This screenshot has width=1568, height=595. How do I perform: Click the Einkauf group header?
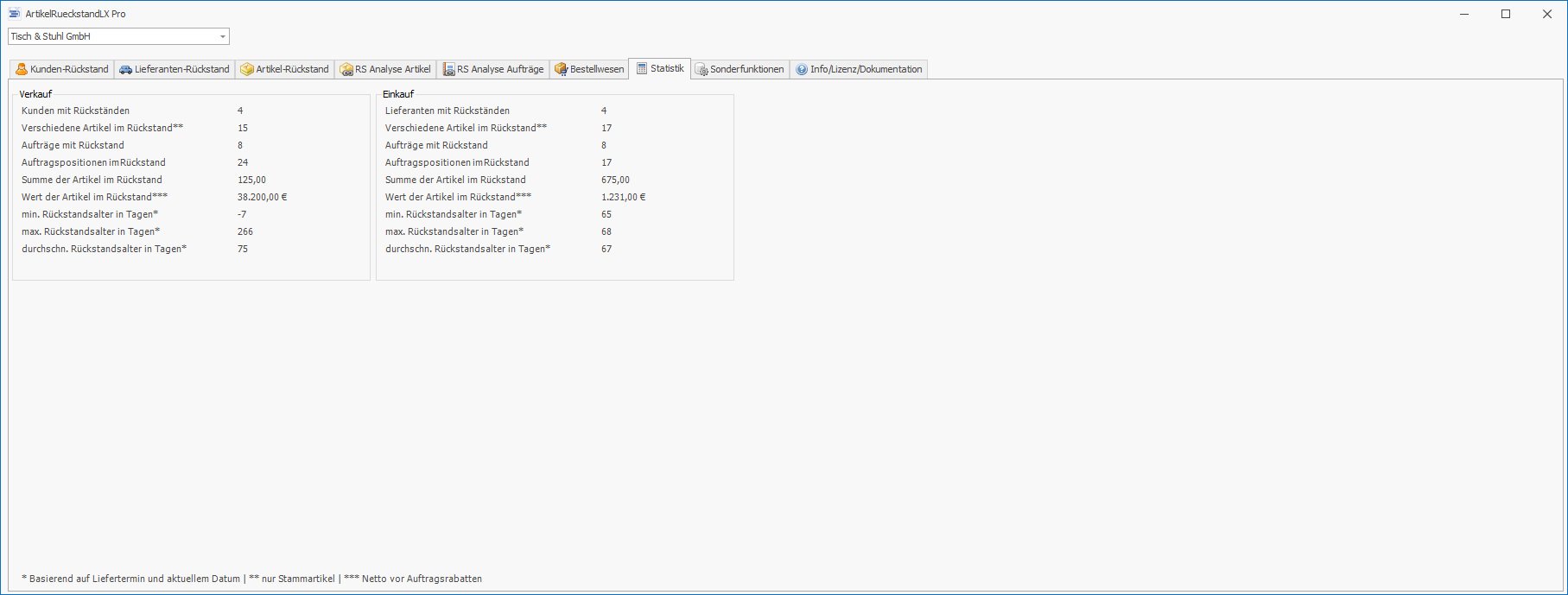coord(398,94)
